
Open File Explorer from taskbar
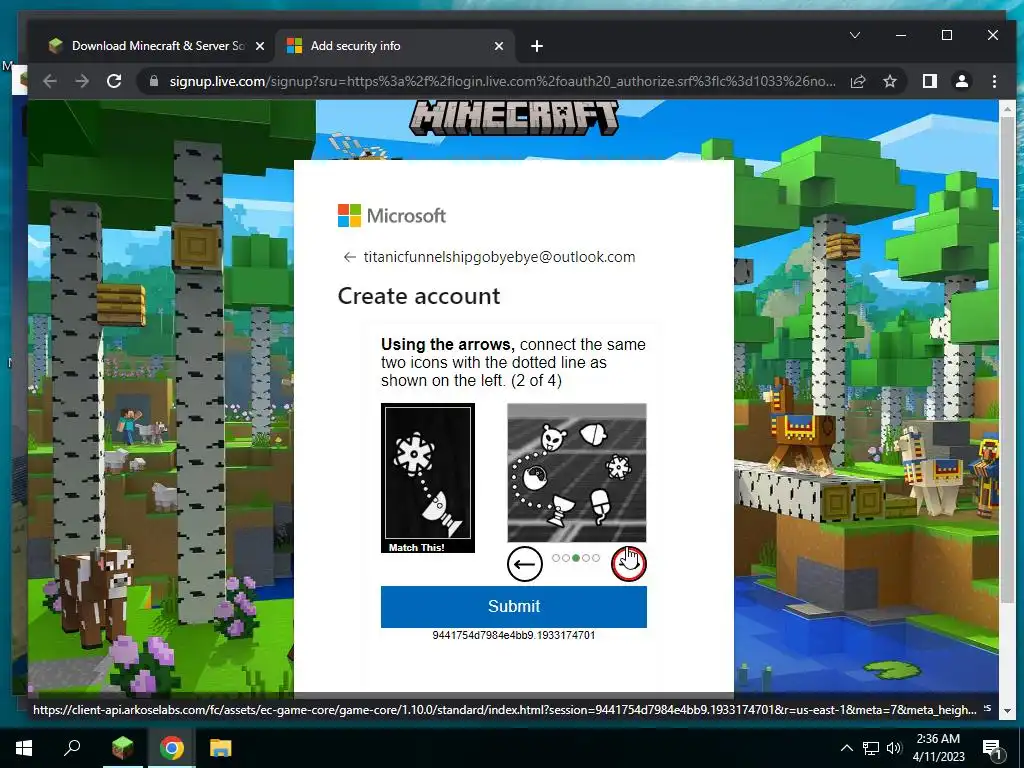click(x=221, y=748)
